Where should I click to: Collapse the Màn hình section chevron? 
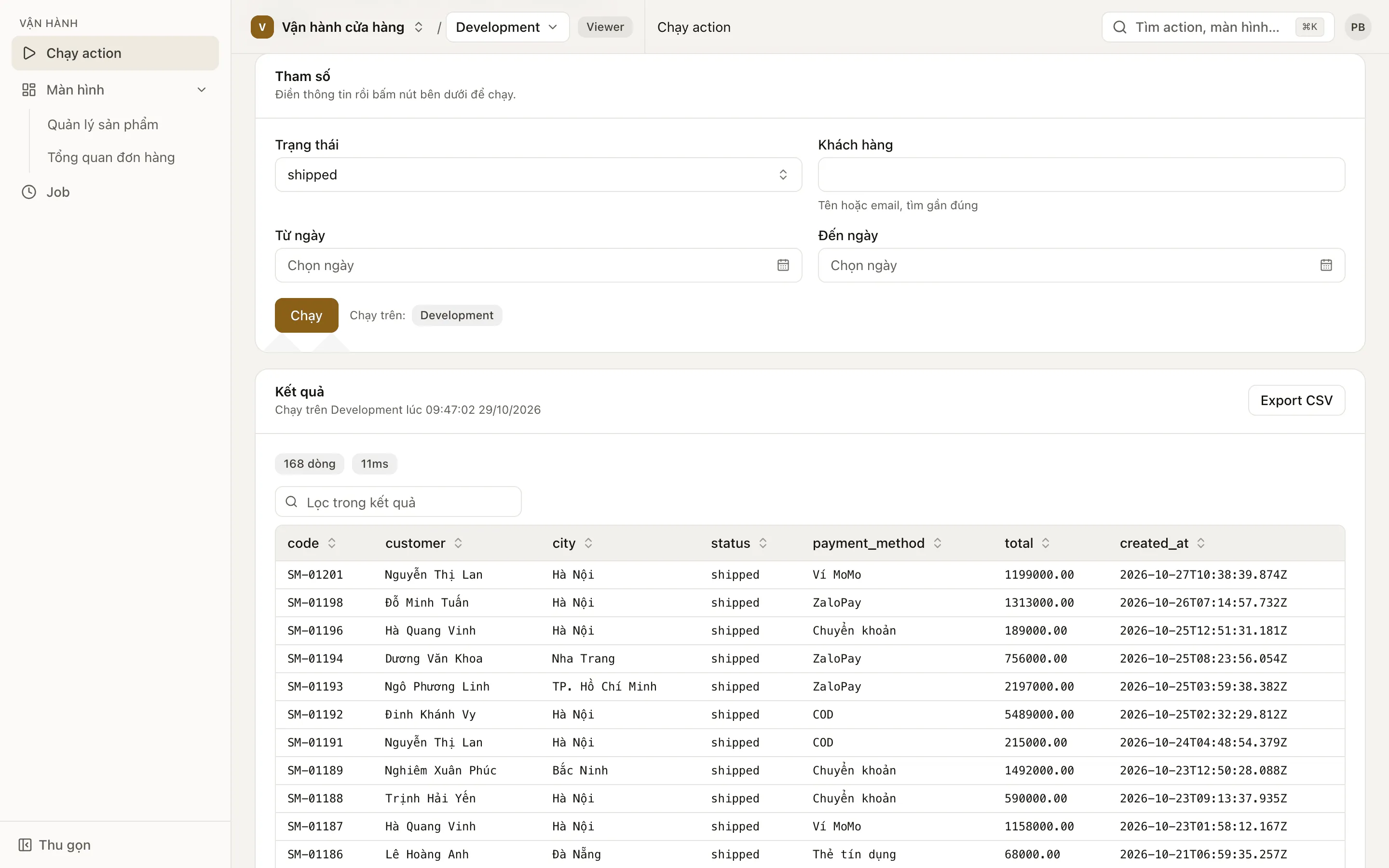pyautogui.click(x=202, y=90)
